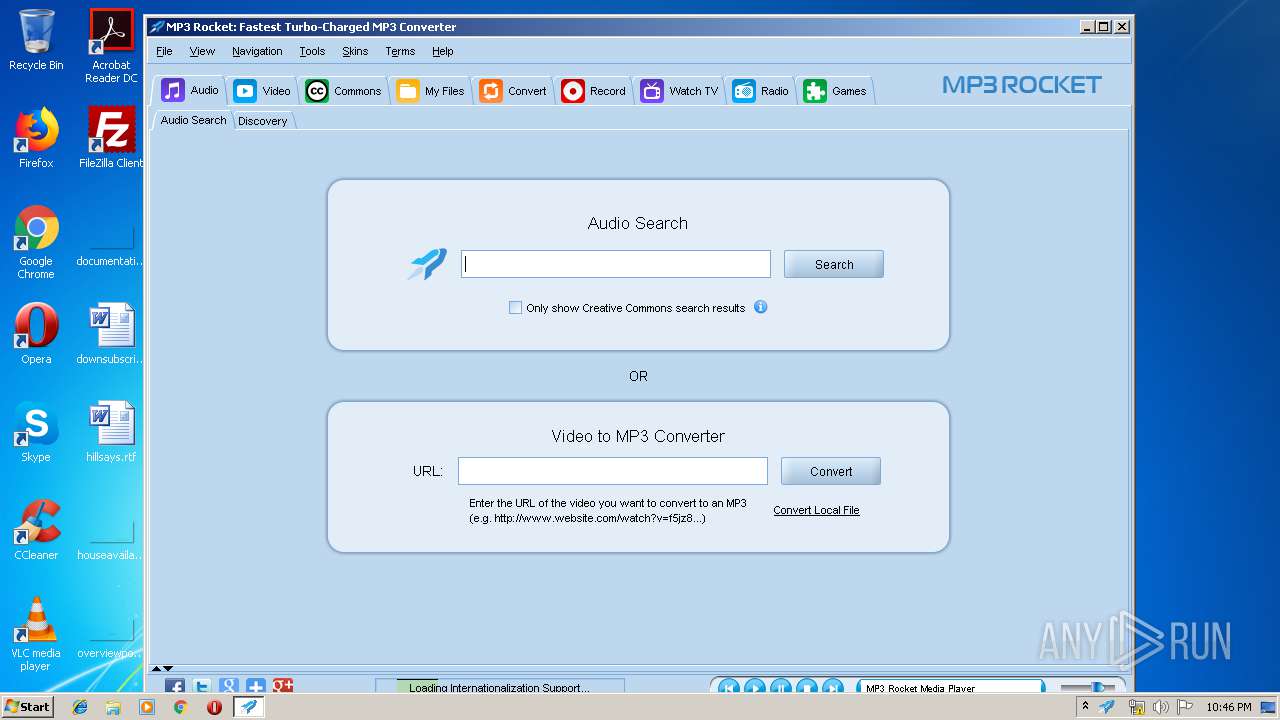Open the VLC media player desktop icon
The width and height of the screenshot is (1280, 720).
[36, 635]
